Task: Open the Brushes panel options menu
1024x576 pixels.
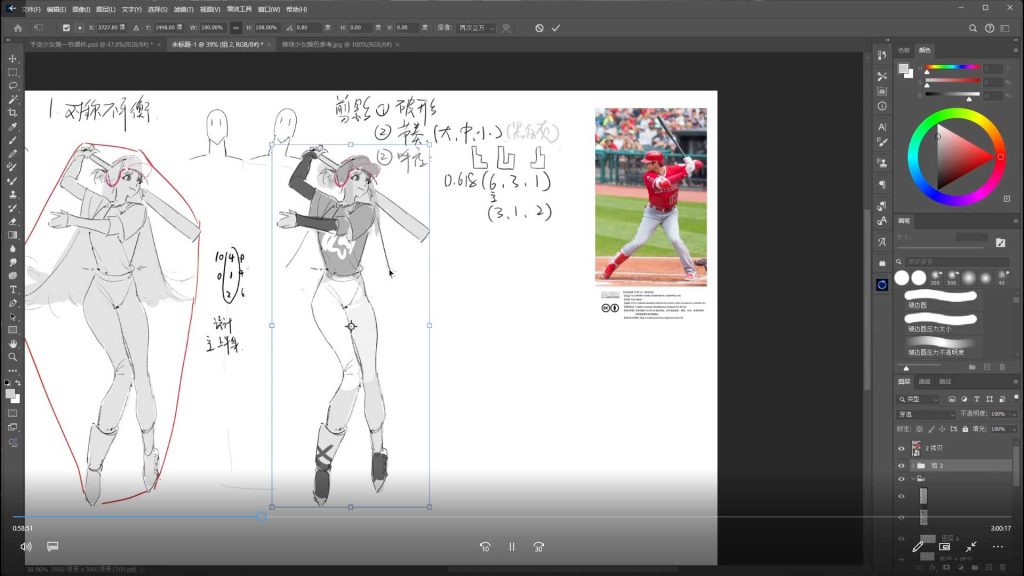Action: (1016, 221)
